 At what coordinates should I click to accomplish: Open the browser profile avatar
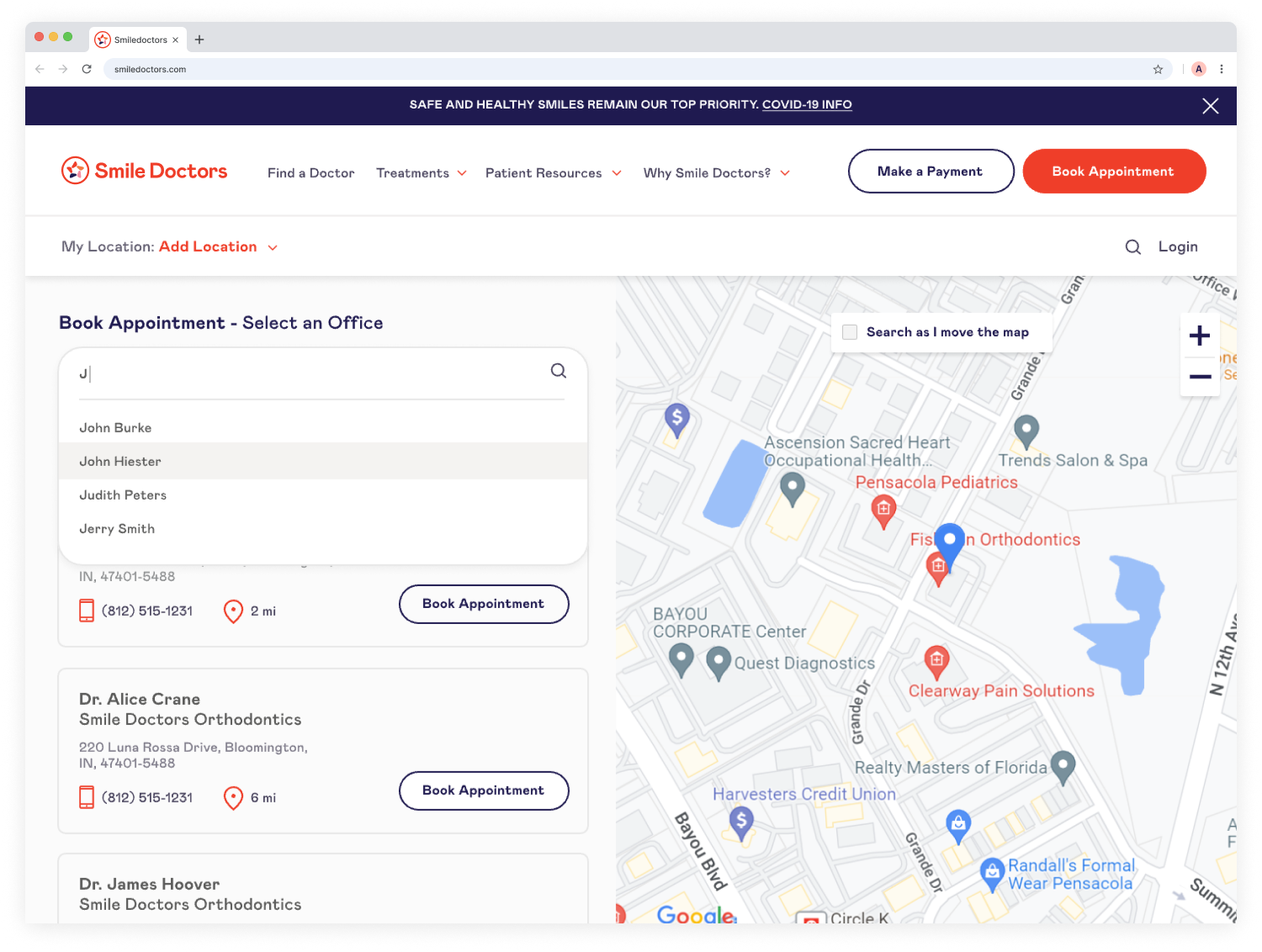click(x=1199, y=69)
